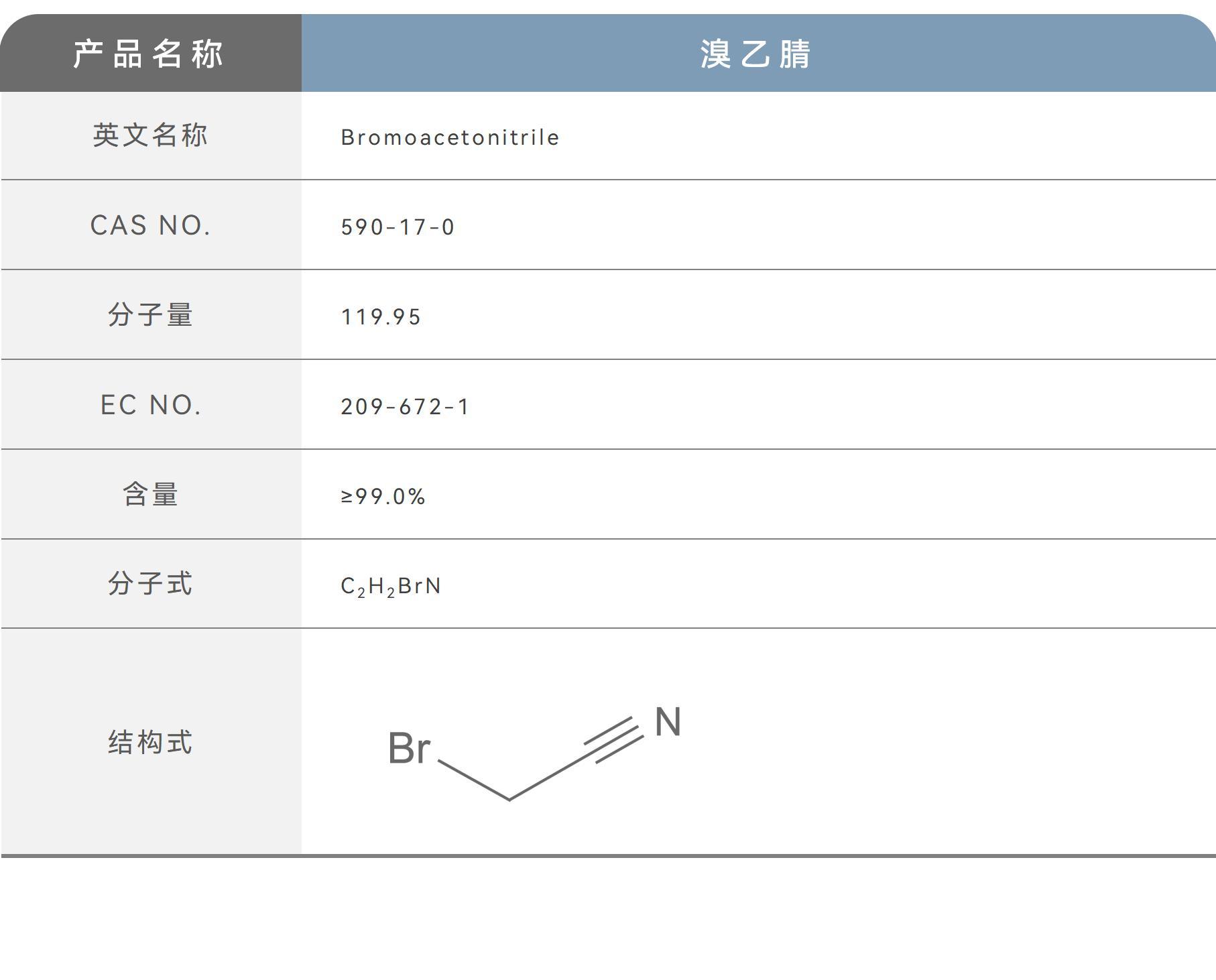Click the molecular weight value 119.95
Screen dimensions: 1216x980
tap(381, 317)
